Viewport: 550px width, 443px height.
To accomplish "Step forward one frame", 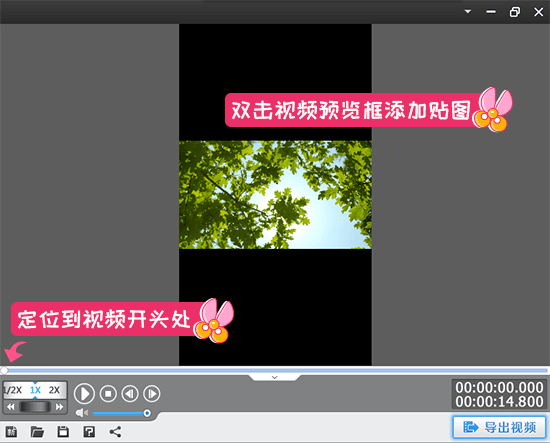I will [152, 394].
